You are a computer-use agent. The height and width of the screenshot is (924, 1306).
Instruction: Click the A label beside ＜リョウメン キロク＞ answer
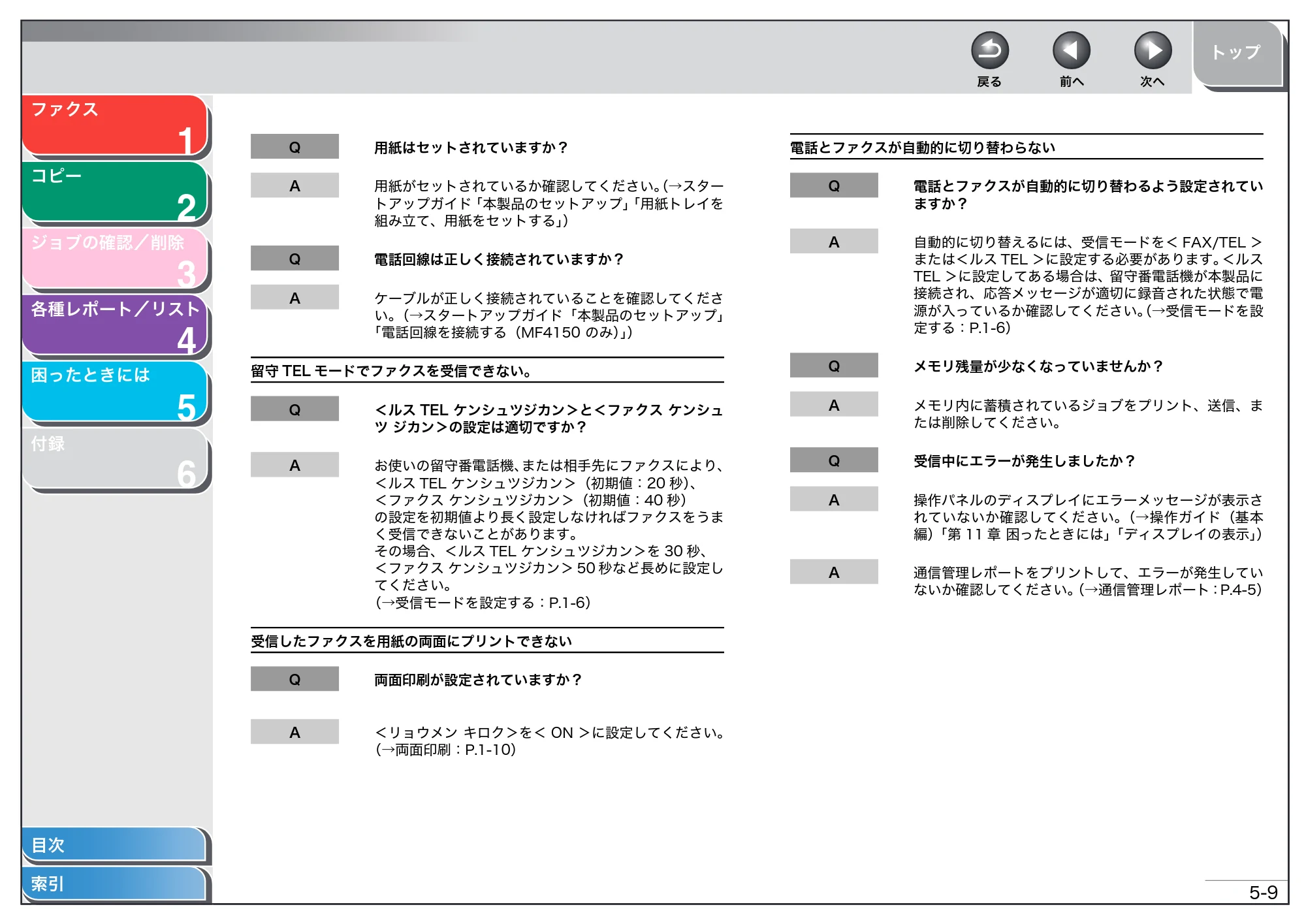pos(295,732)
